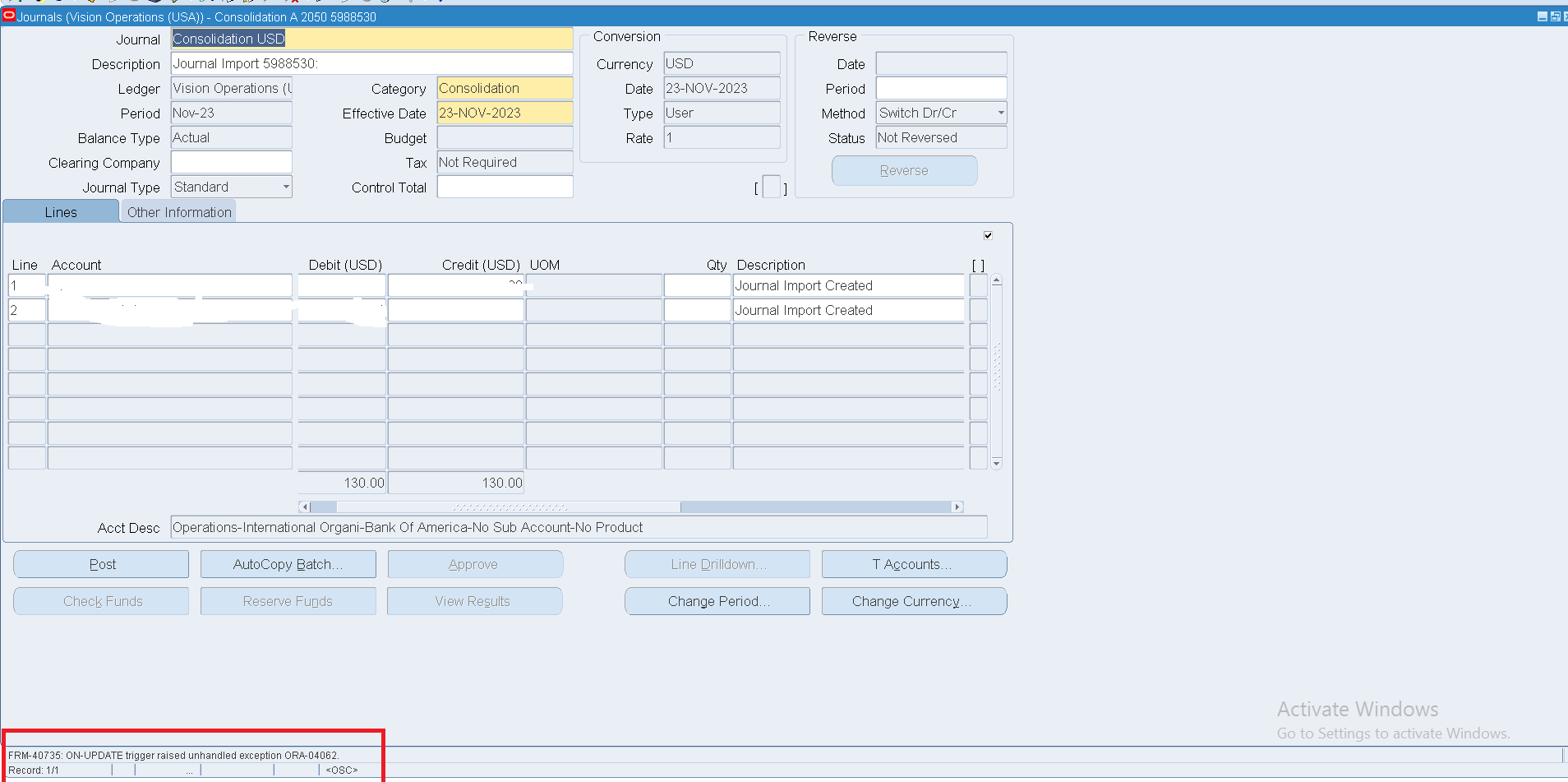Click the lines scrollbar up arrow
Viewport: 1568px width, 782px height.
pyautogui.click(x=996, y=280)
